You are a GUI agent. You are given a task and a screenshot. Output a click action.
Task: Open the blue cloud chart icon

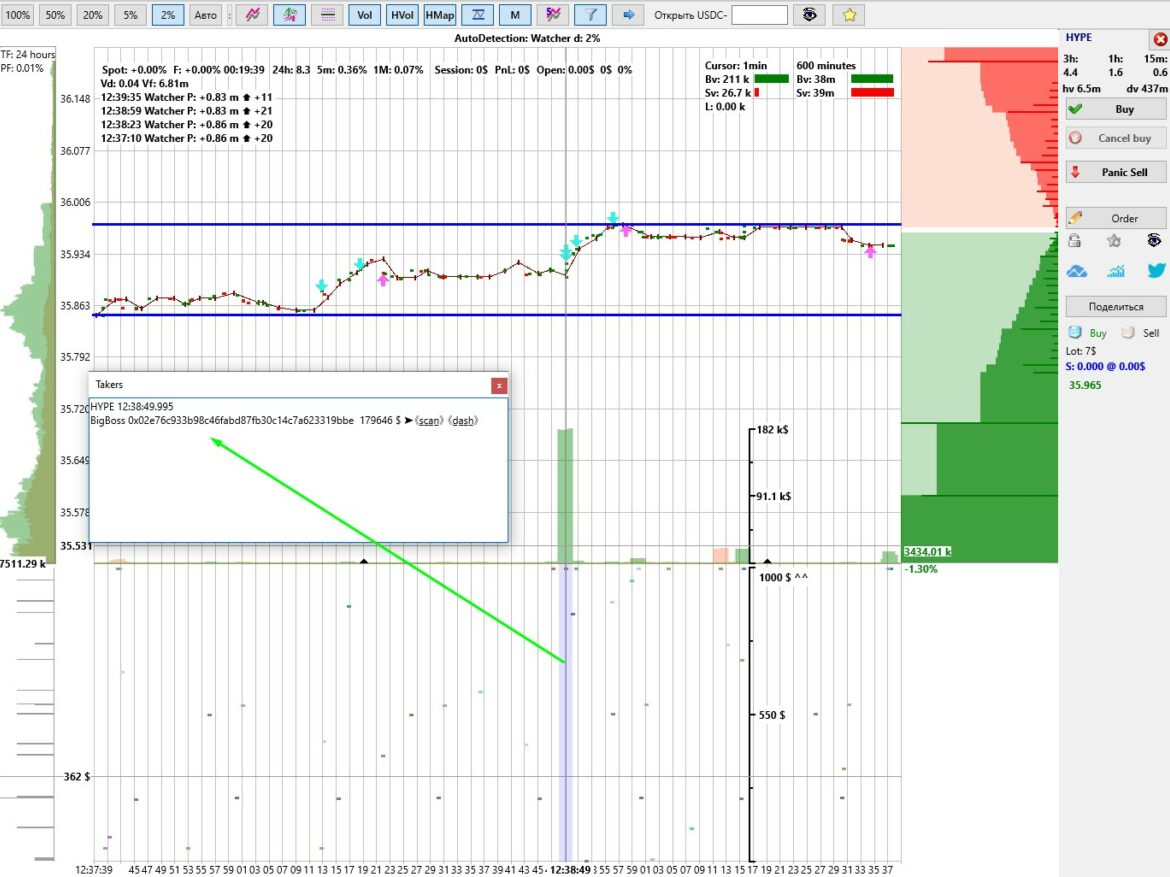pyautogui.click(x=1077, y=271)
